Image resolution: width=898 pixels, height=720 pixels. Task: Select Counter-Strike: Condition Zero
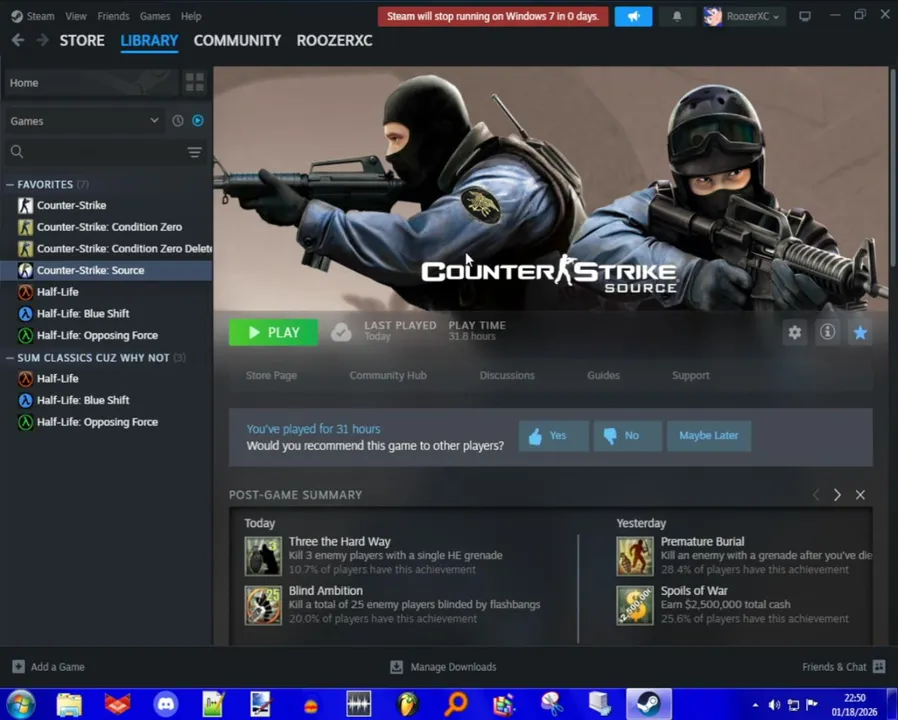[107, 227]
